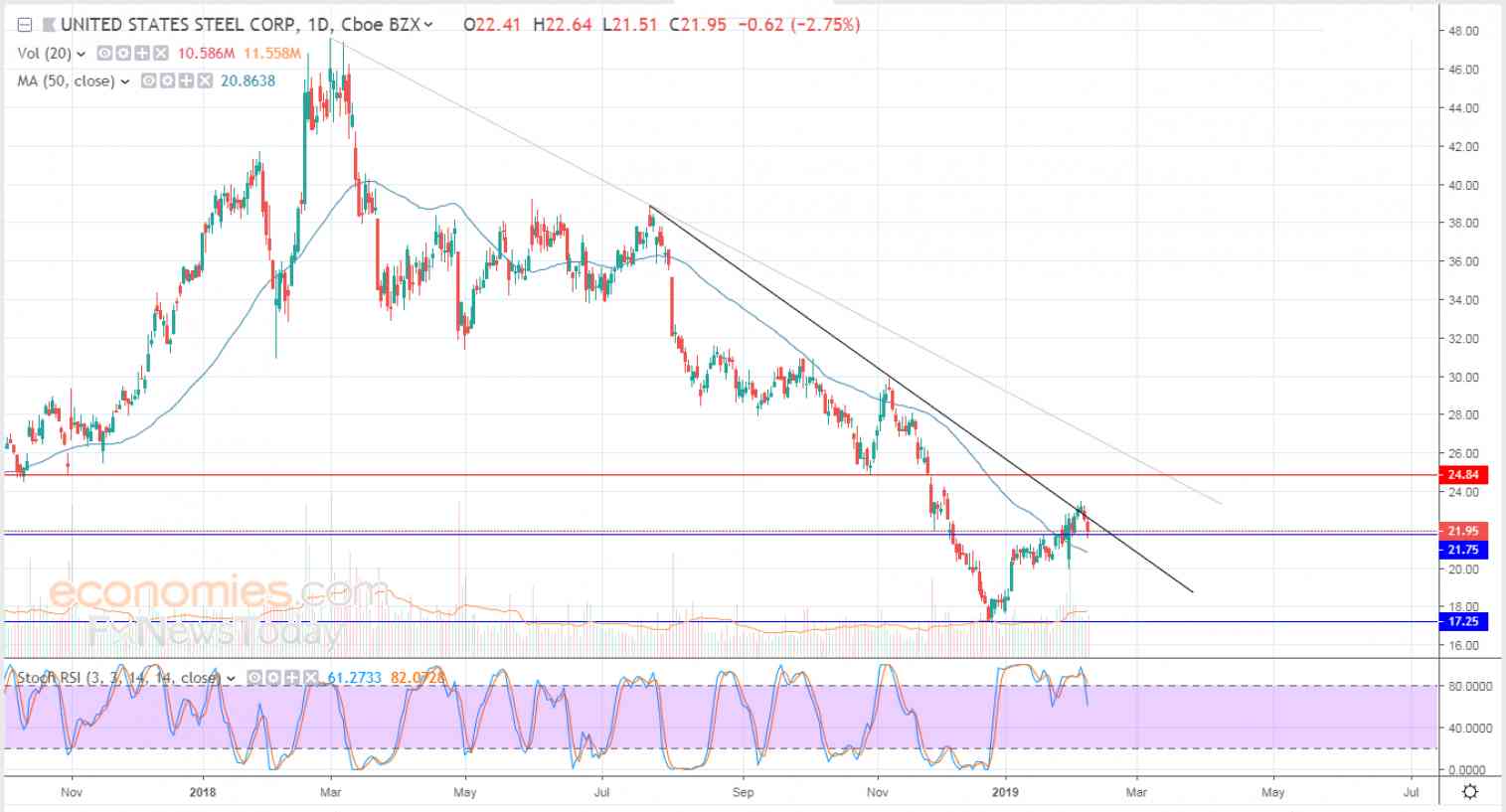The width and height of the screenshot is (1506, 812).
Task: Click the Mar label after 2019 on time axis
Action: [x=1136, y=792]
